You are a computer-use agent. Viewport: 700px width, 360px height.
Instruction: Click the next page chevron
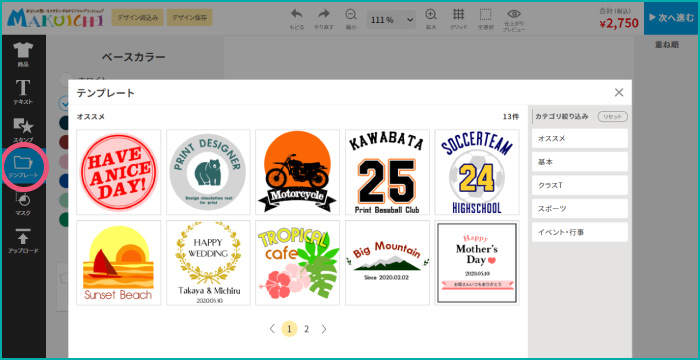point(324,329)
